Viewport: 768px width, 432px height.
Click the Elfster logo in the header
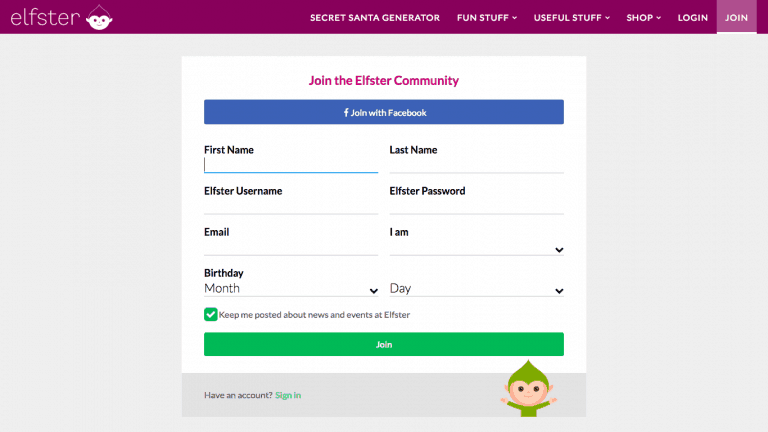[62, 17]
